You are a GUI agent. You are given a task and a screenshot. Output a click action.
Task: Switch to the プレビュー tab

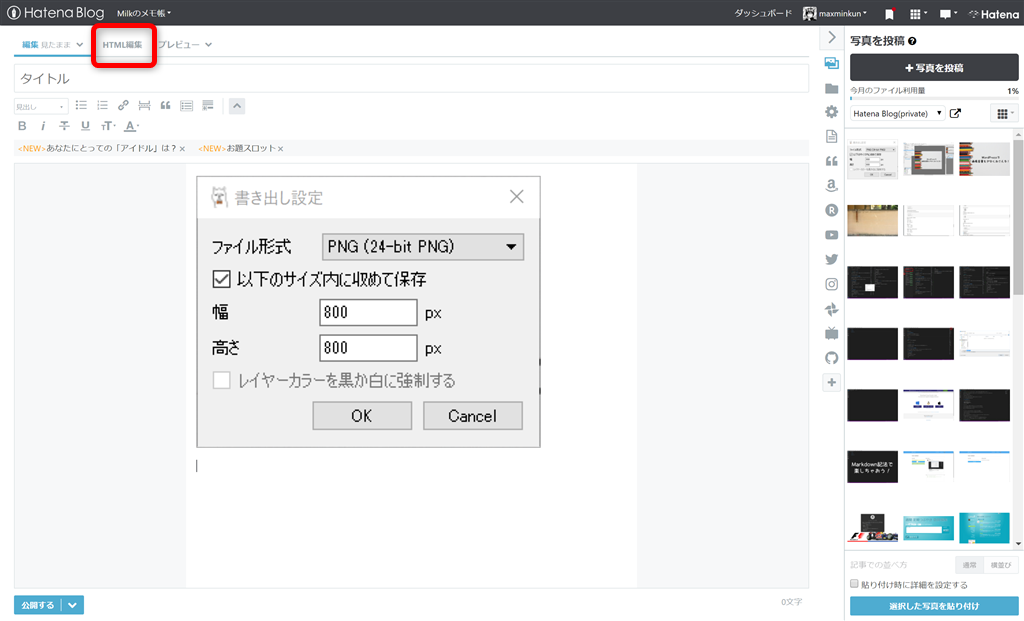pyautogui.click(x=185, y=44)
